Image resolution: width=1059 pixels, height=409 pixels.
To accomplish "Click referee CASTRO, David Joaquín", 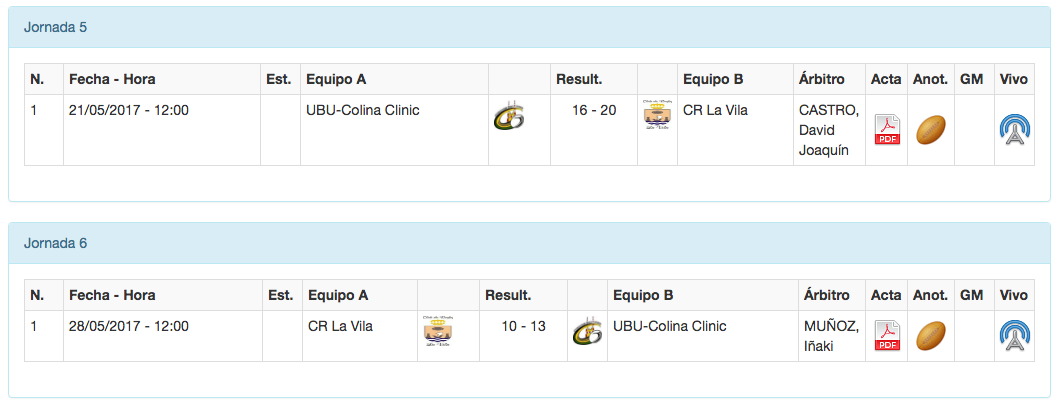I will click(828, 130).
